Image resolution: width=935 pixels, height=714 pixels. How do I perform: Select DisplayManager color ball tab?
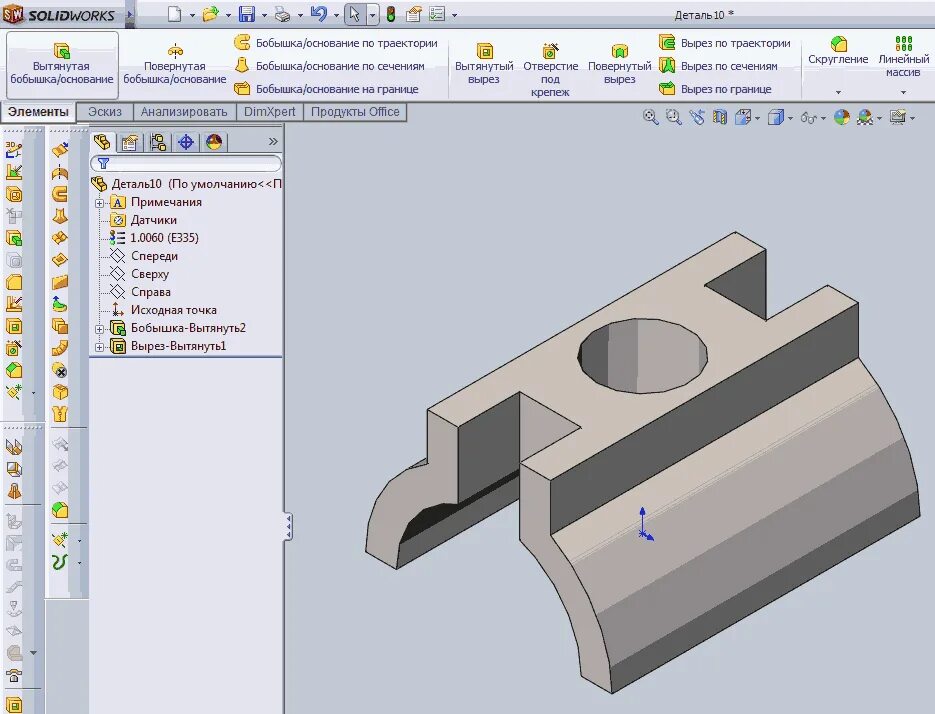214,142
